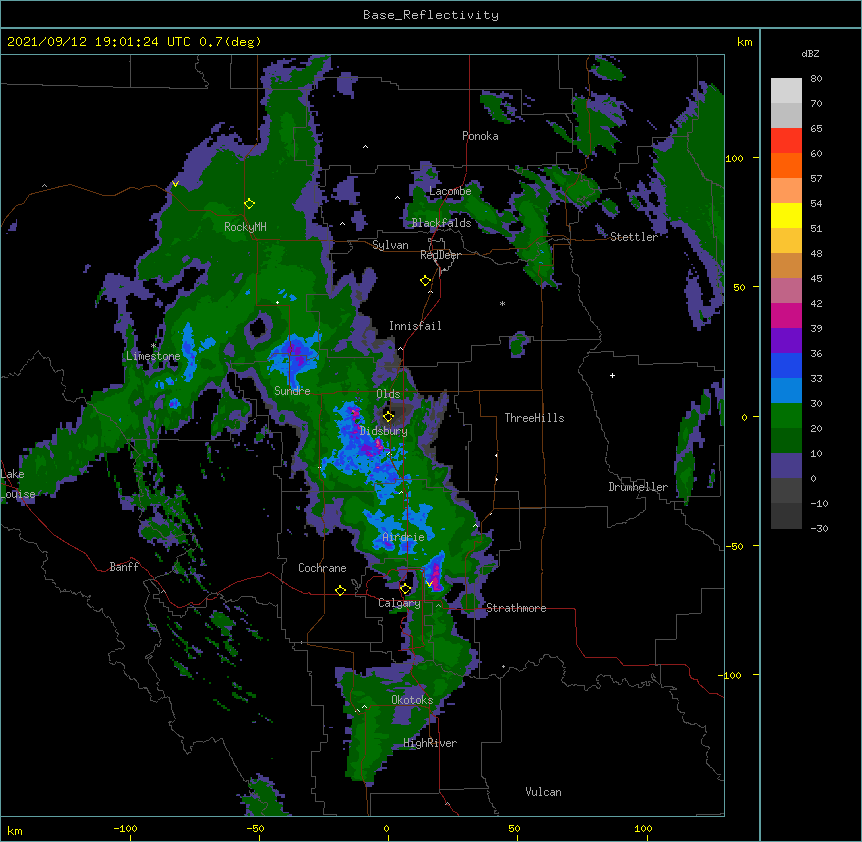This screenshot has height=842, width=862.
Task: Select the light grey 70-80 dBZ legend swatch
Action: click(786, 91)
